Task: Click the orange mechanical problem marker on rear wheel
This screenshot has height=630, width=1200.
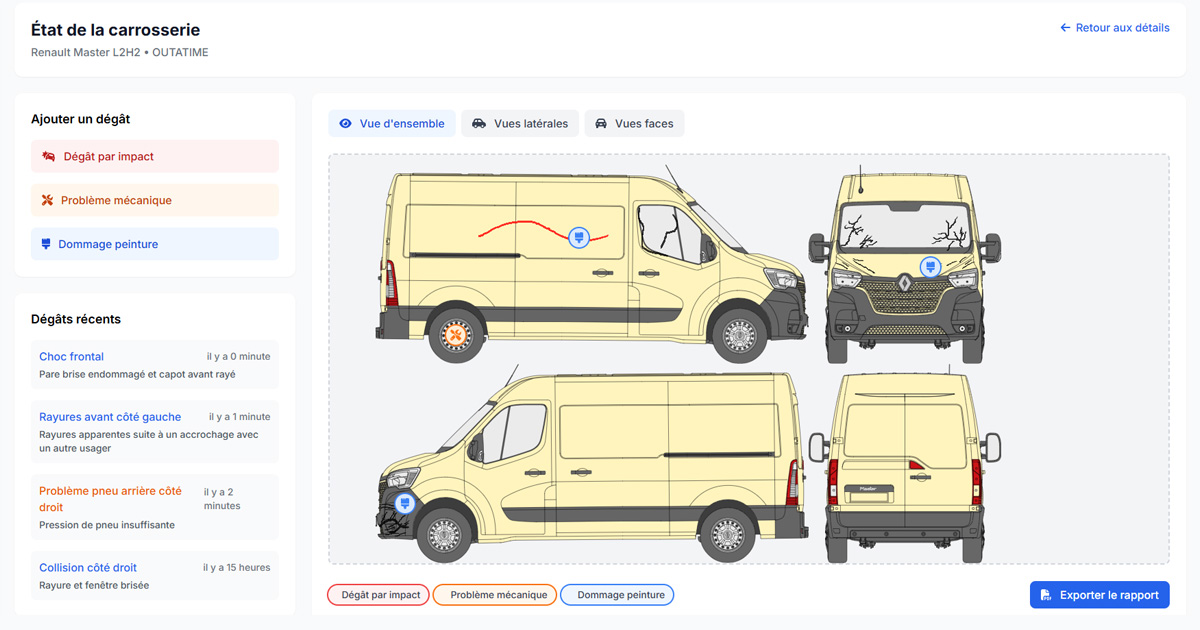Action: click(455, 336)
